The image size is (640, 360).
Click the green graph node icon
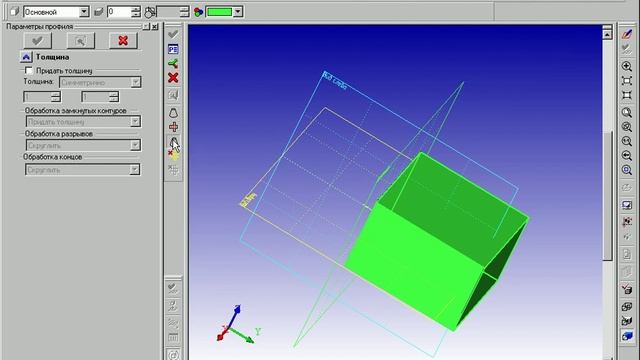[x=173, y=64]
